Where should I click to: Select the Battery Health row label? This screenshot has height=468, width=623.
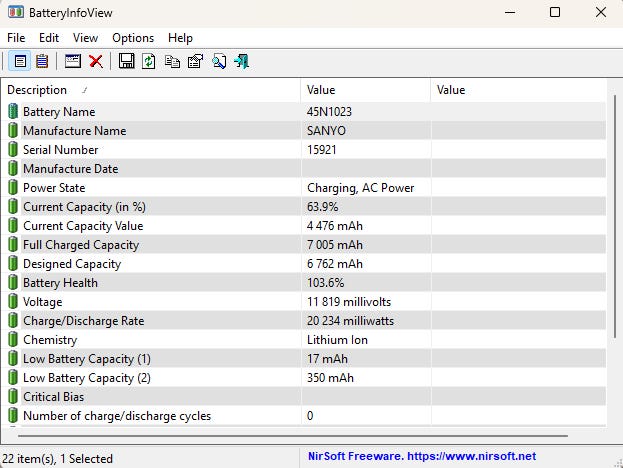coord(60,283)
